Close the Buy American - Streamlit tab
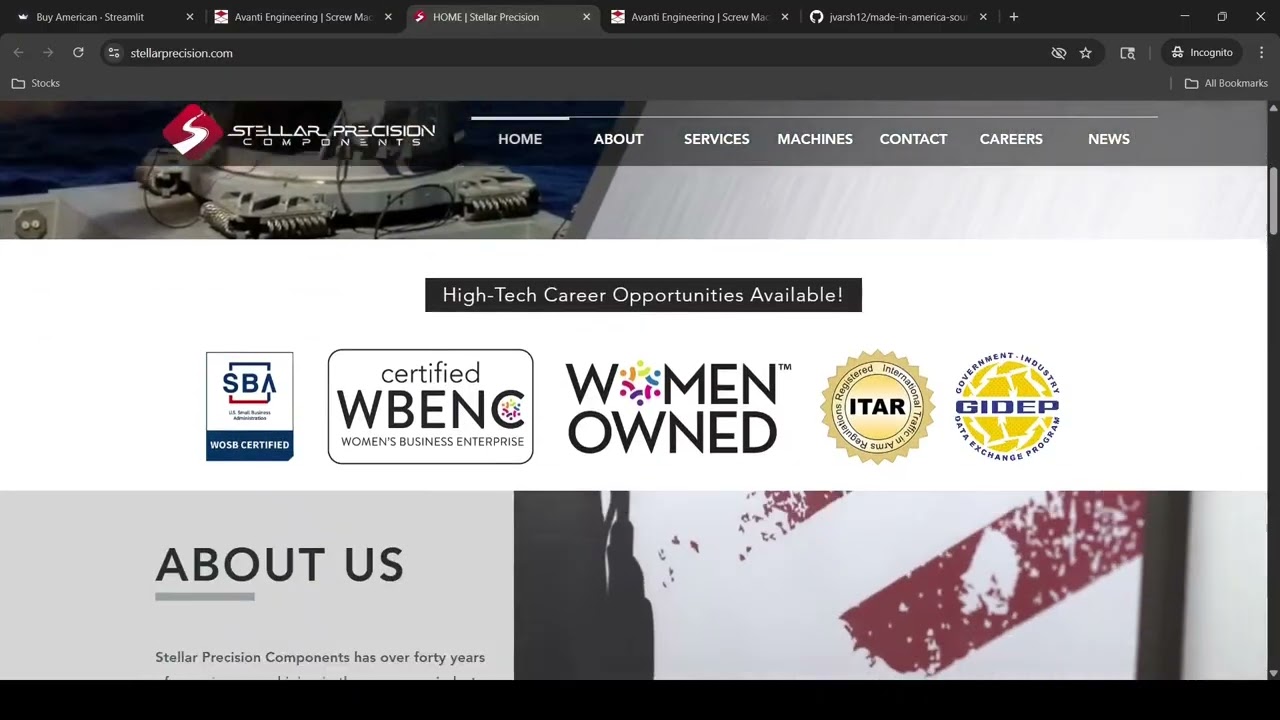Image resolution: width=1280 pixels, height=720 pixels. pos(190,17)
